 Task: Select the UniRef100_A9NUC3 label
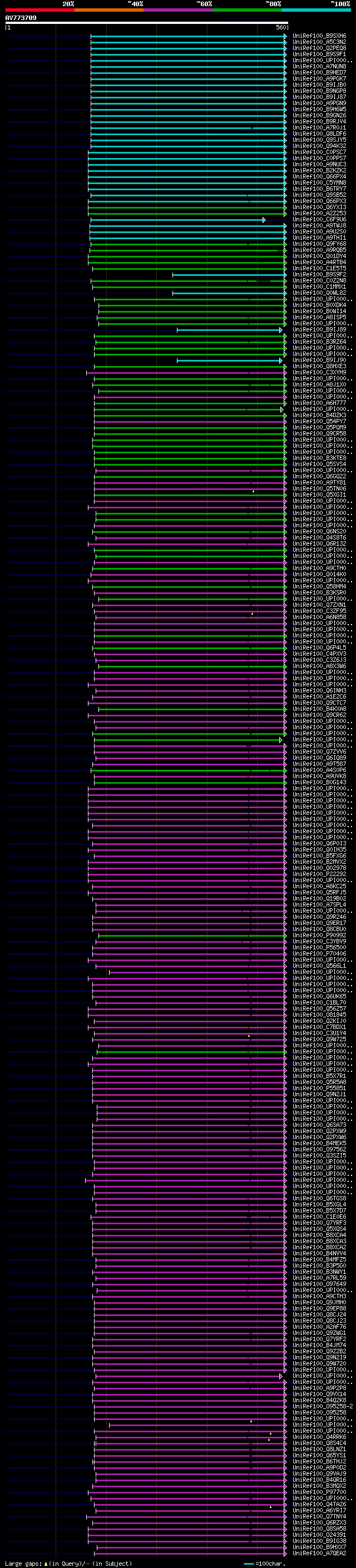[319, 164]
